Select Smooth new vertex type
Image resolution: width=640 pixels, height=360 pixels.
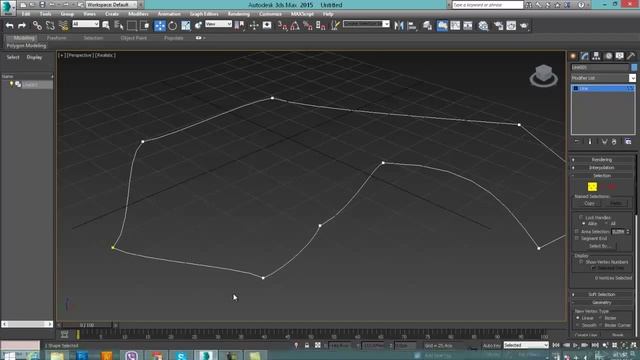coord(578,325)
